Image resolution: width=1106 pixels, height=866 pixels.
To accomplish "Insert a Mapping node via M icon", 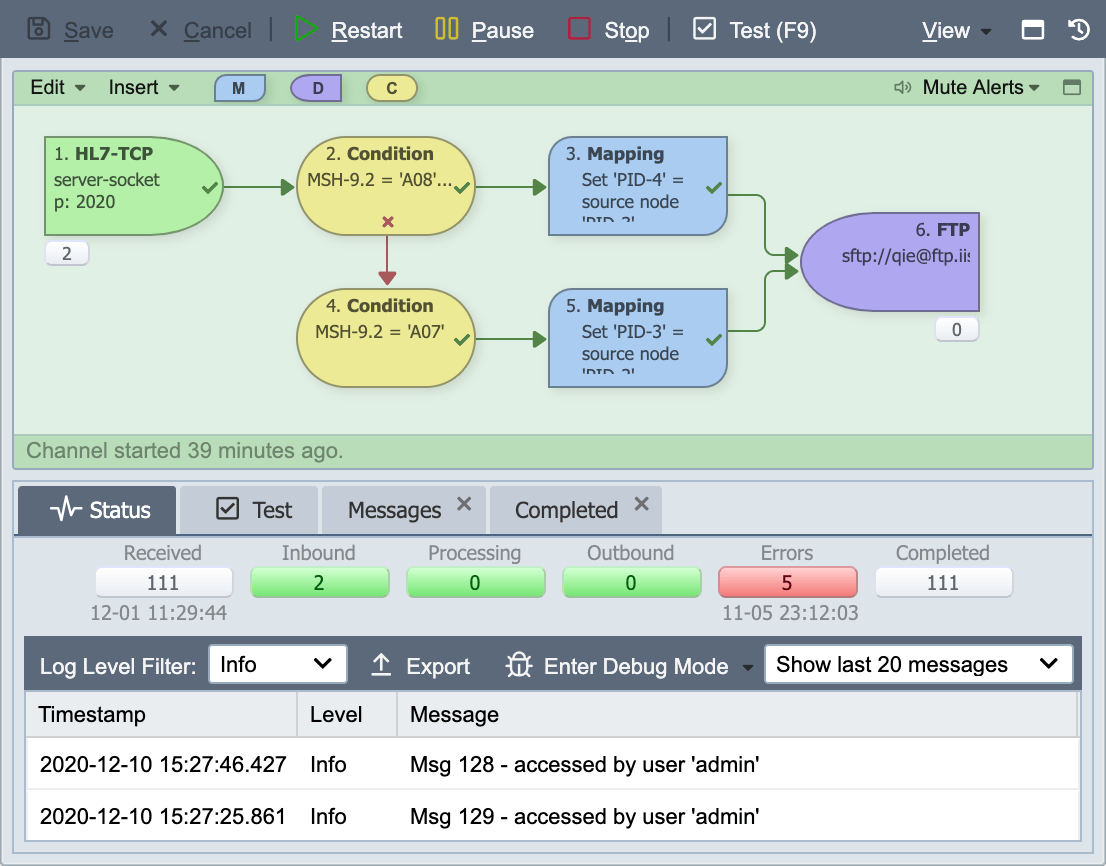I will [x=240, y=88].
